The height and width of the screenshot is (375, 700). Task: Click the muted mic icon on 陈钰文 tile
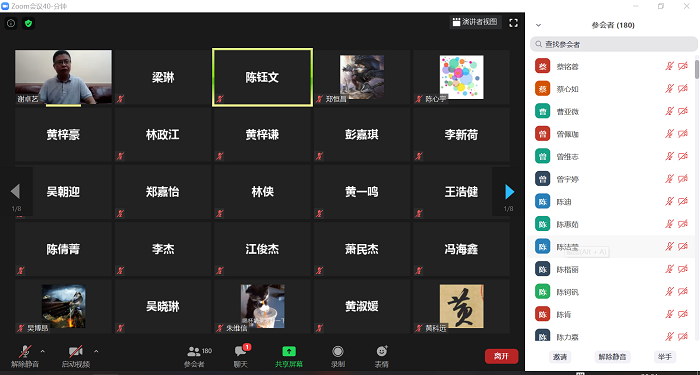pyautogui.click(x=219, y=99)
